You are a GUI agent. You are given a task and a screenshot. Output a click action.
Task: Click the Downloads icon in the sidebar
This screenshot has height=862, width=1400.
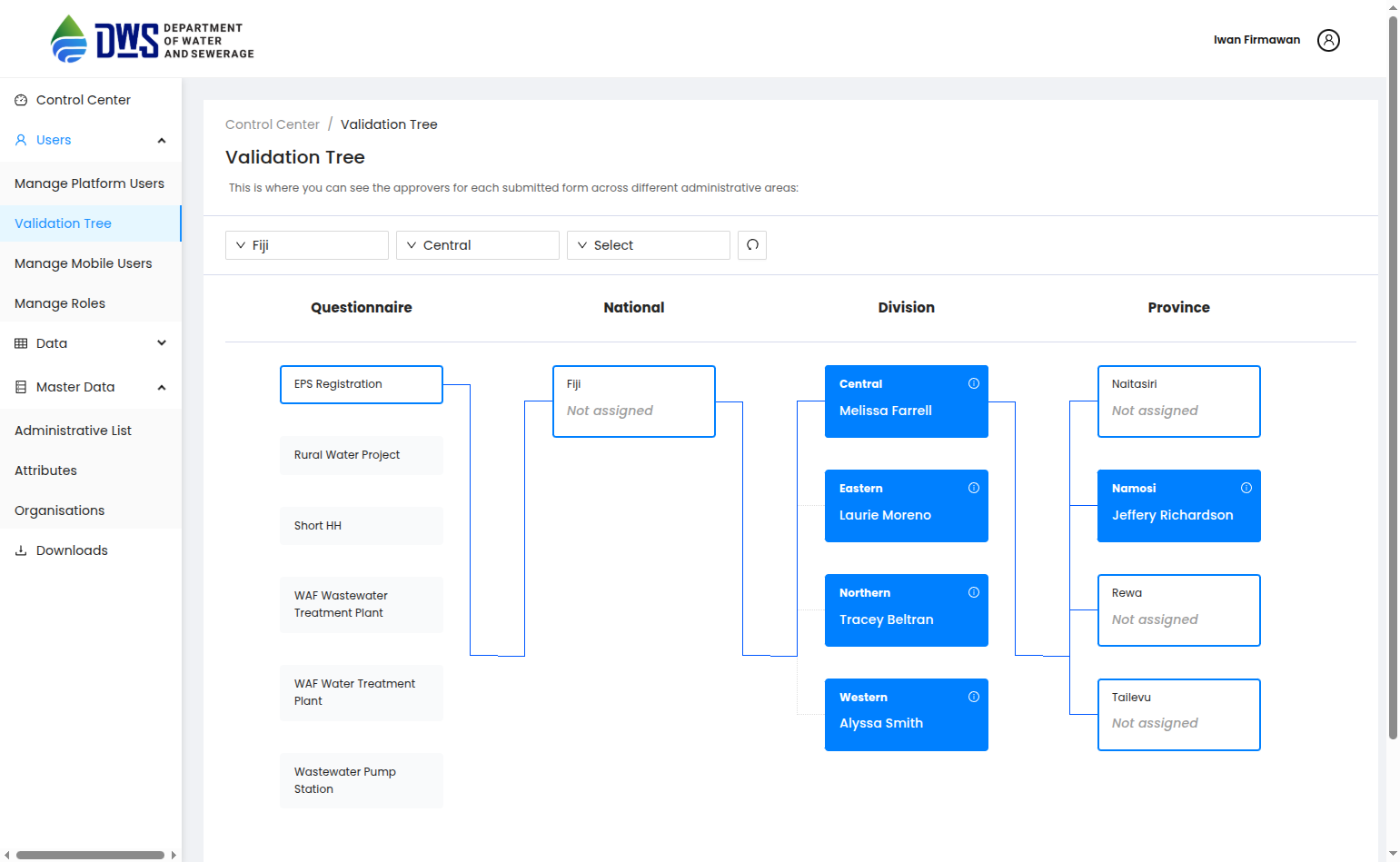click(x=21, y=550)
